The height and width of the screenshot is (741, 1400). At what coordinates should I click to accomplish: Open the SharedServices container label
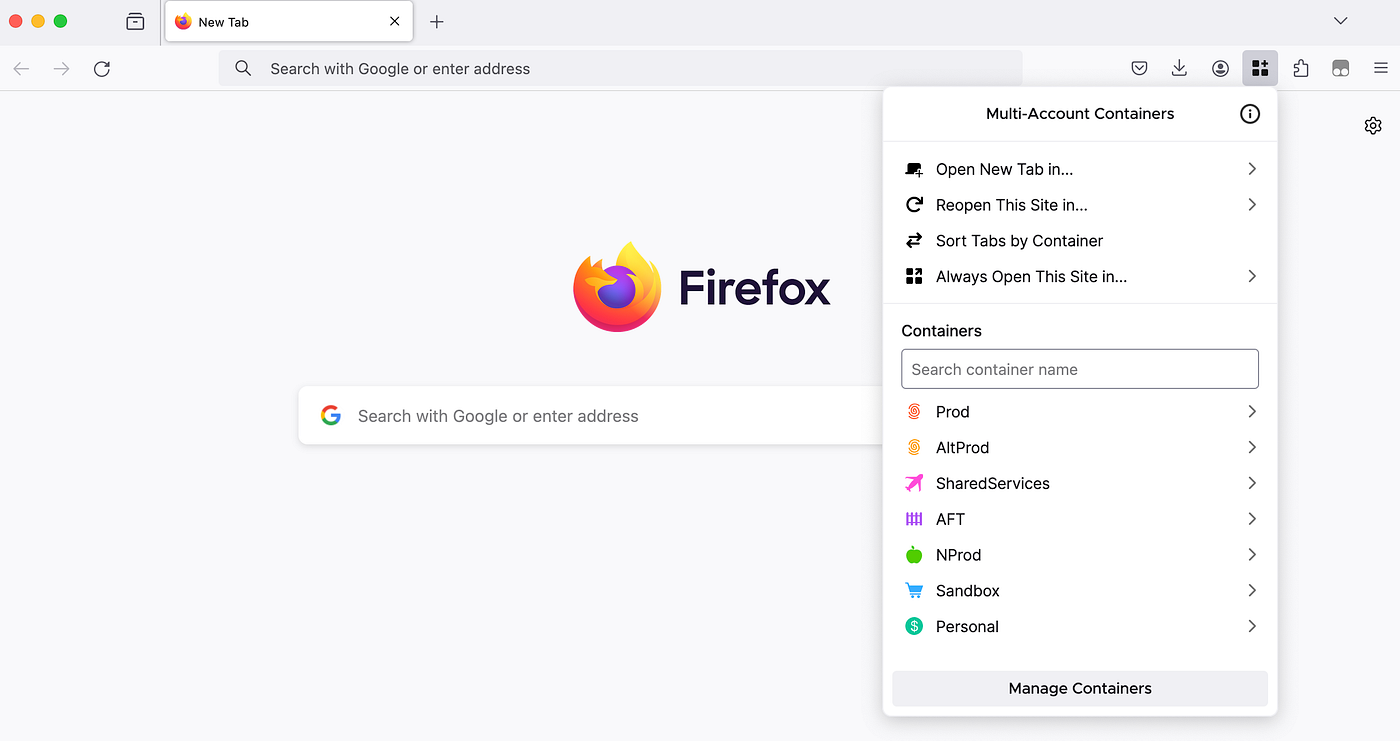(993, 484)
